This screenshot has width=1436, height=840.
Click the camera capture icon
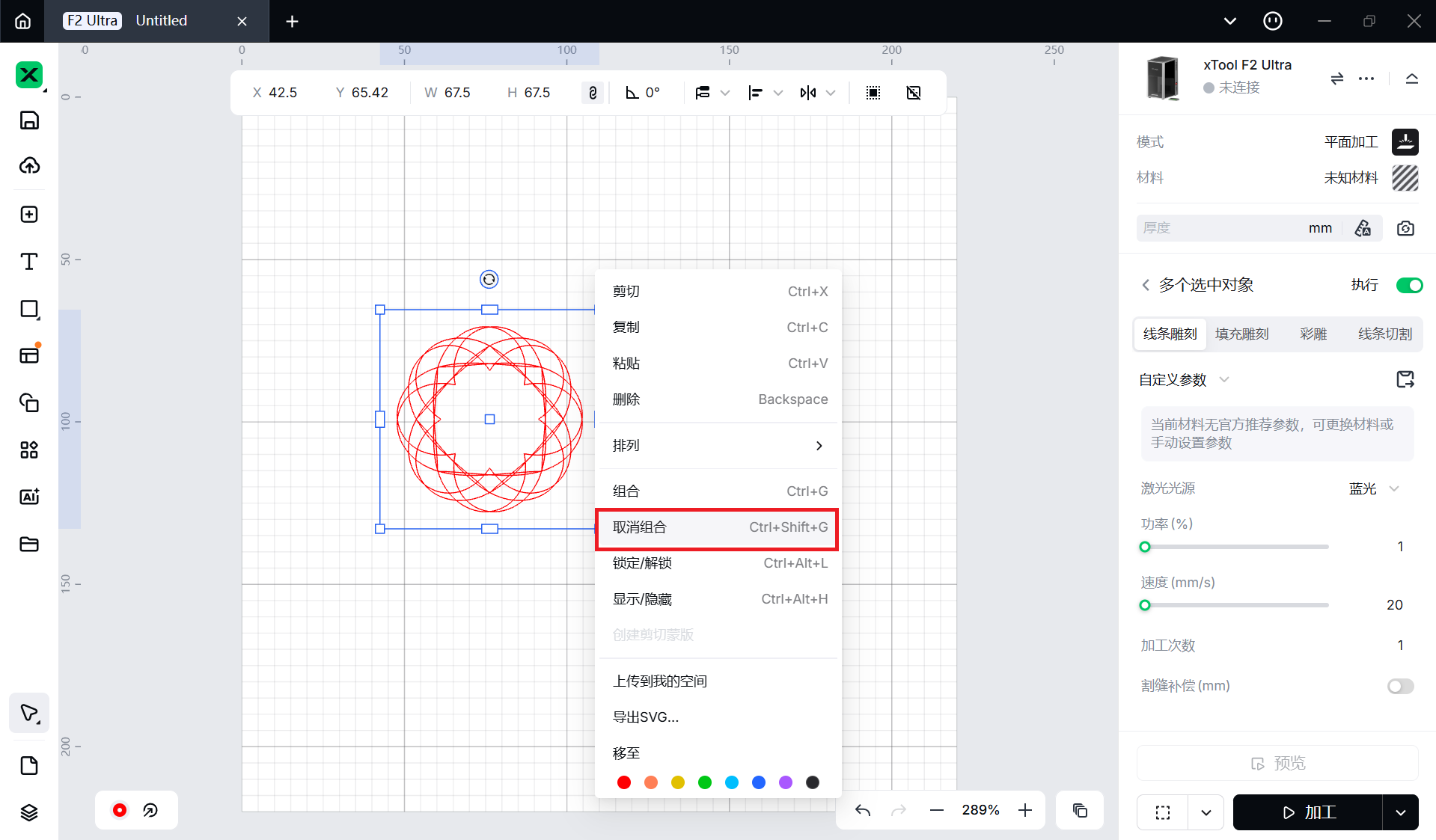[1405, 228]
